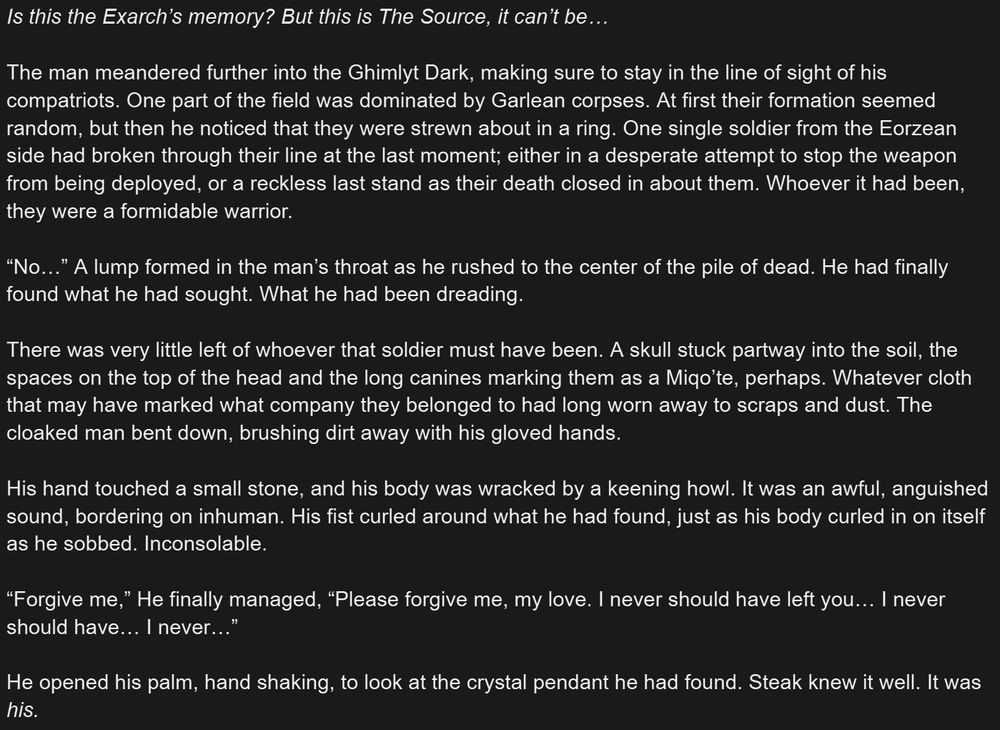Click the sentence "What he had been dreading."
The width and height of the screenshot is (1000, 730).
[x=392, y=294]
